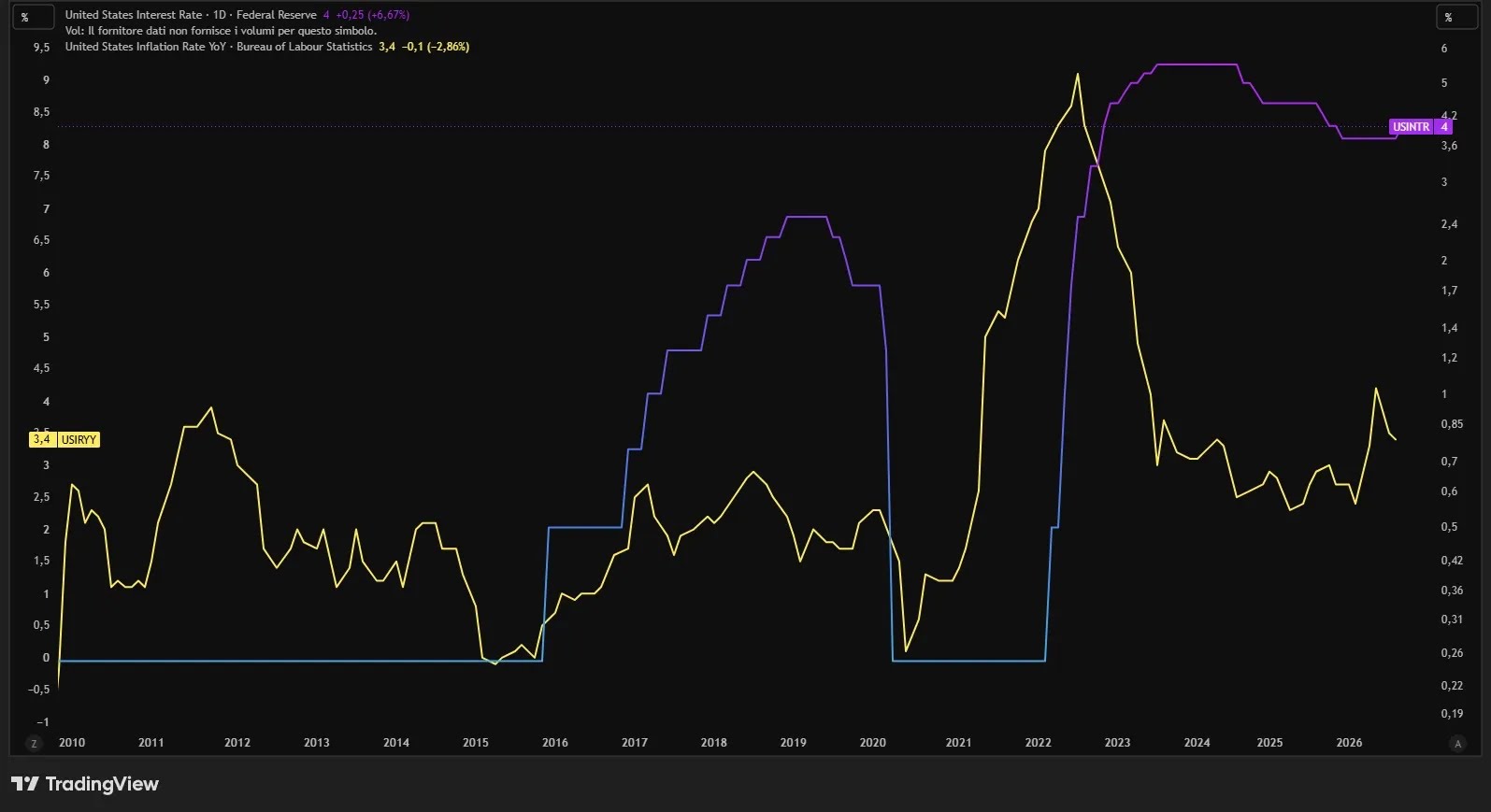The width and height of the screenshot is (1491, 812).
Task: Click the purple +0,25 change value in the legend
Action: tap(350, 15)
